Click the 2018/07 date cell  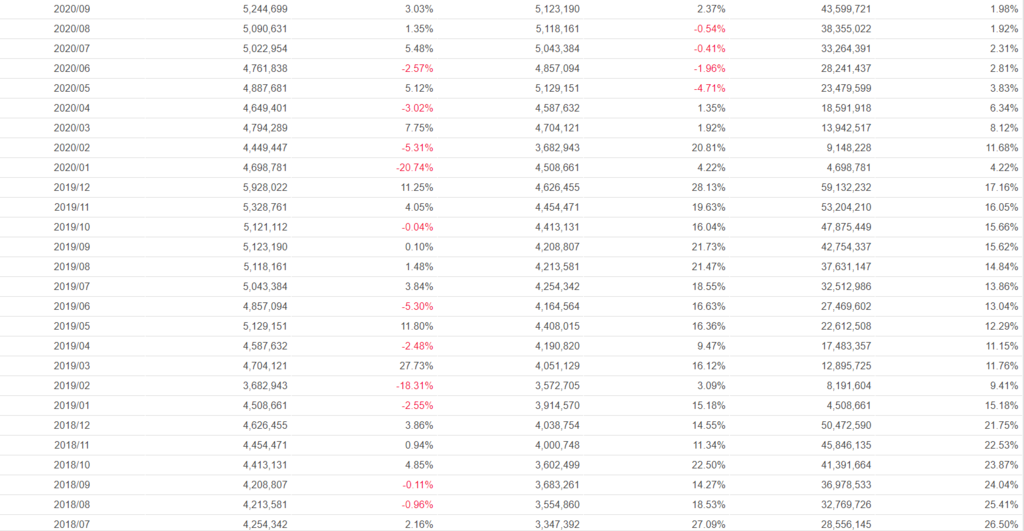pyautogui.click(x=70, y=524)
